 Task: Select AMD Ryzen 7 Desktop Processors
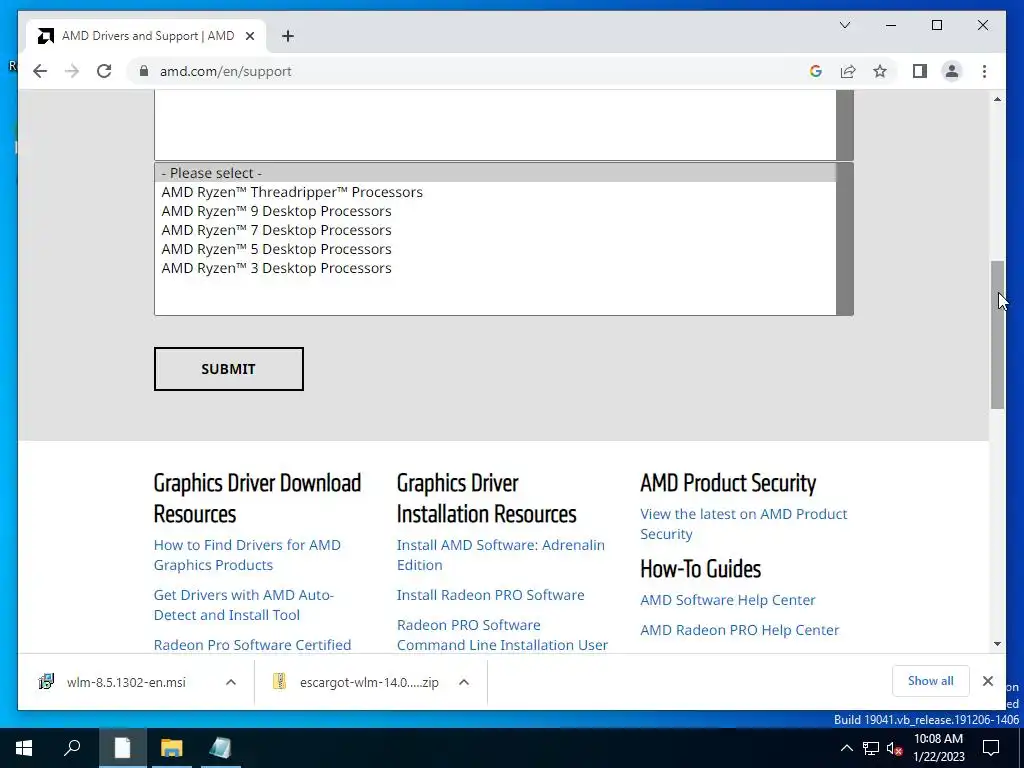coord(495,230)
